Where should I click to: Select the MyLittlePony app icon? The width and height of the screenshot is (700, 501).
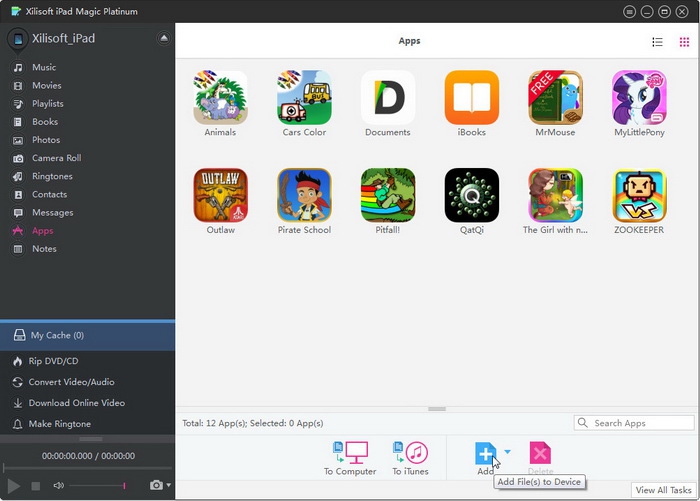[639, 97]
